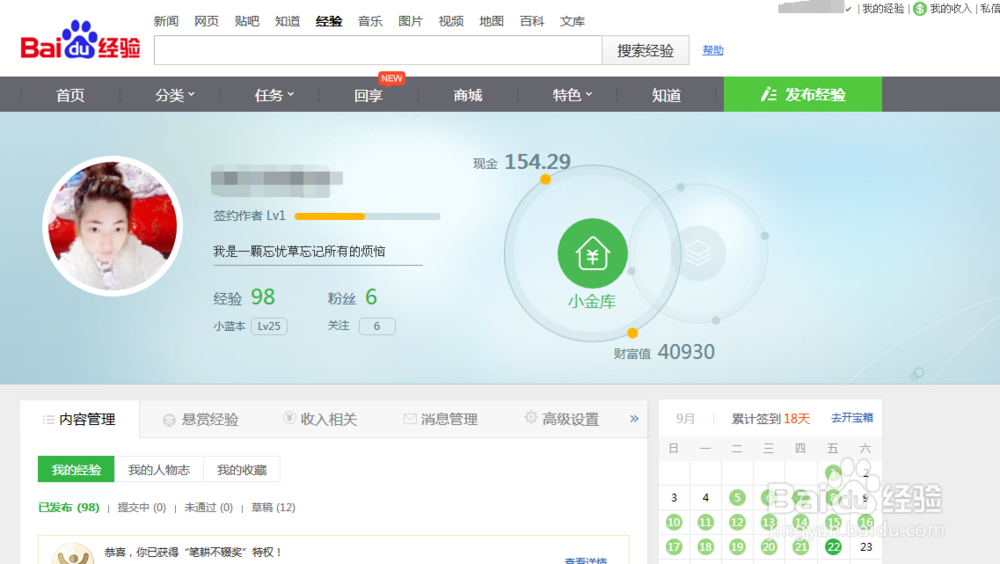Click the Lv25 小蓝本 badge
The image size is (1000, 564).
[x=269, y=326]
